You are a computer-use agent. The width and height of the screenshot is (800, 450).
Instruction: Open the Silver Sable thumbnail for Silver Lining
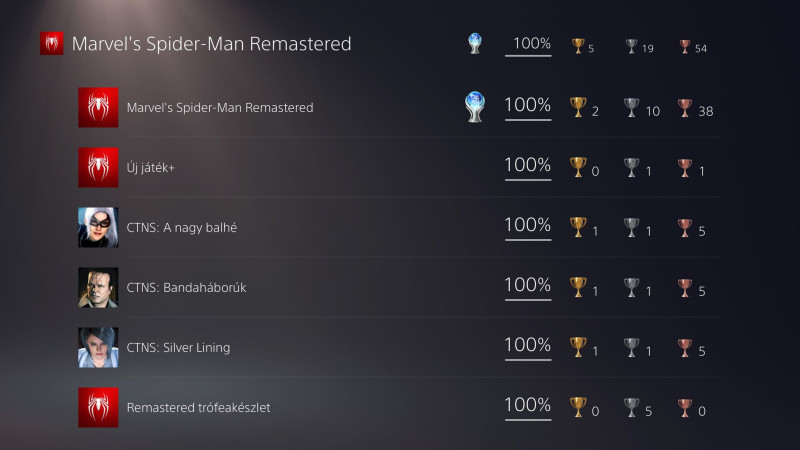pos(98,347)
